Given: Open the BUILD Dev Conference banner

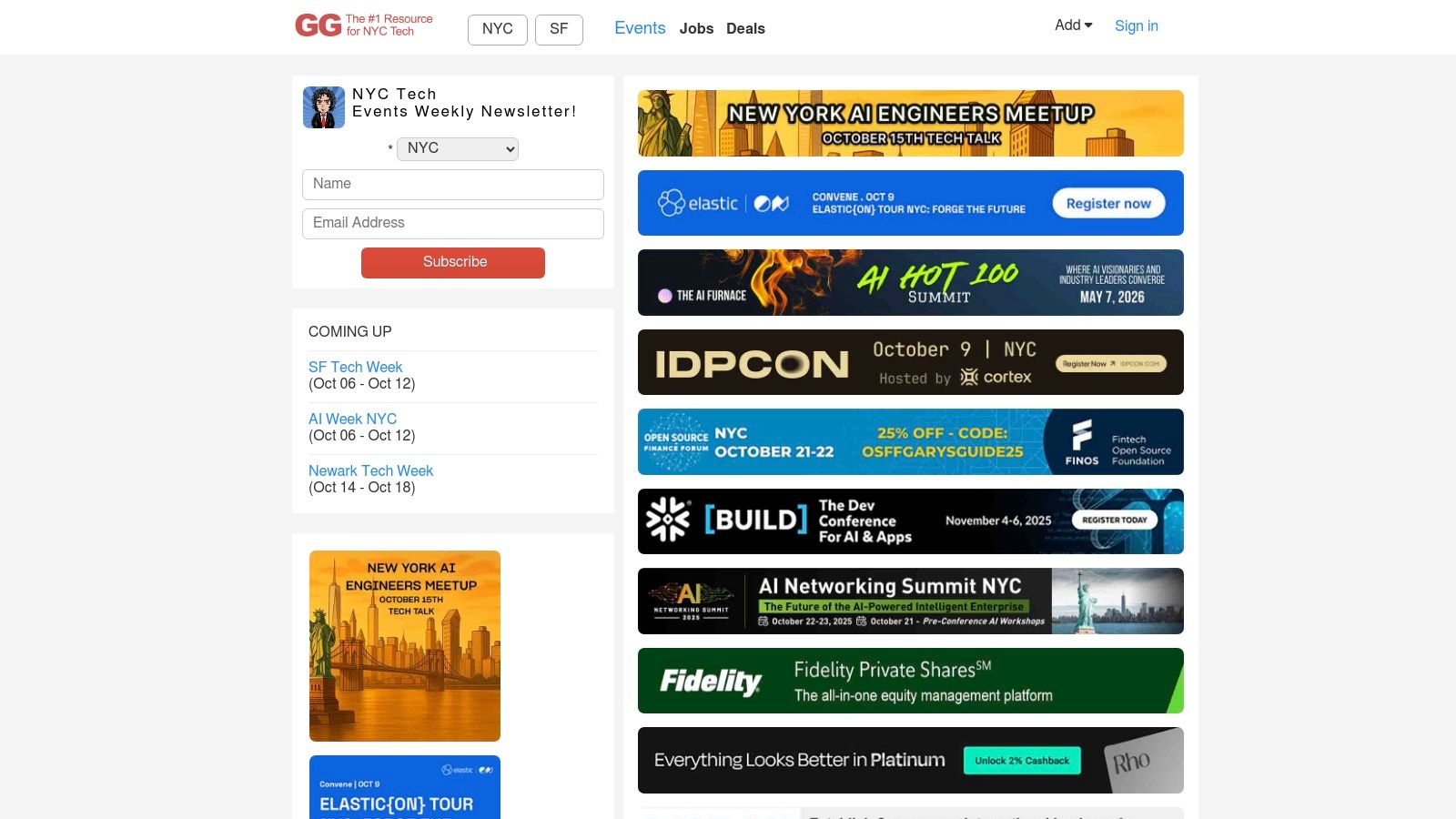Looking at the screenshot, I should (911, 521).
